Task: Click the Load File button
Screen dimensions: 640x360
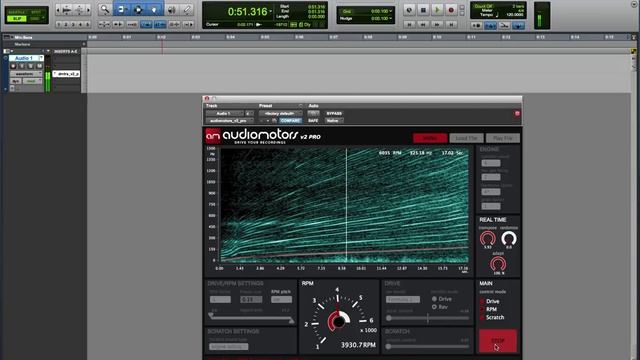Action: click(x=467, y=138)
